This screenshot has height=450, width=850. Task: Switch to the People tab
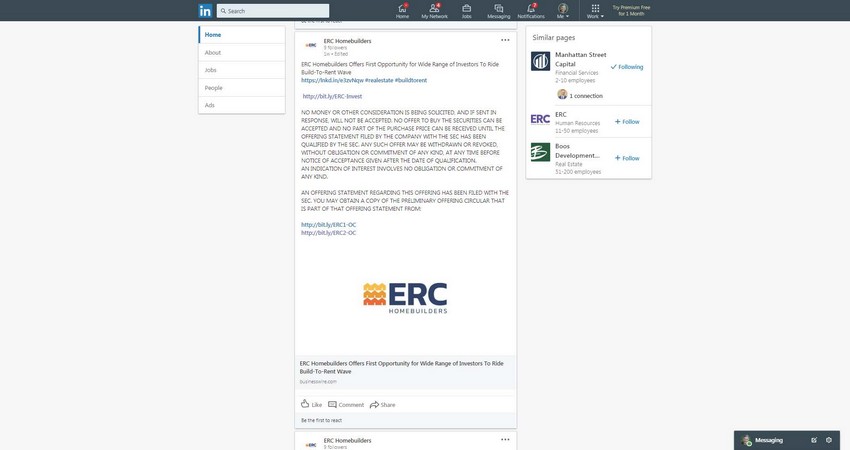(214, 88)
